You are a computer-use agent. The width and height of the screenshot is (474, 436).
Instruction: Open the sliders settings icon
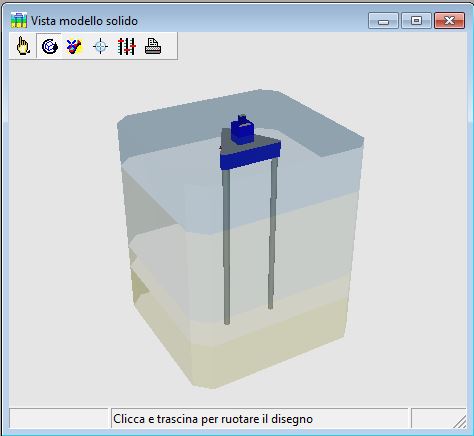pos(127,46)
